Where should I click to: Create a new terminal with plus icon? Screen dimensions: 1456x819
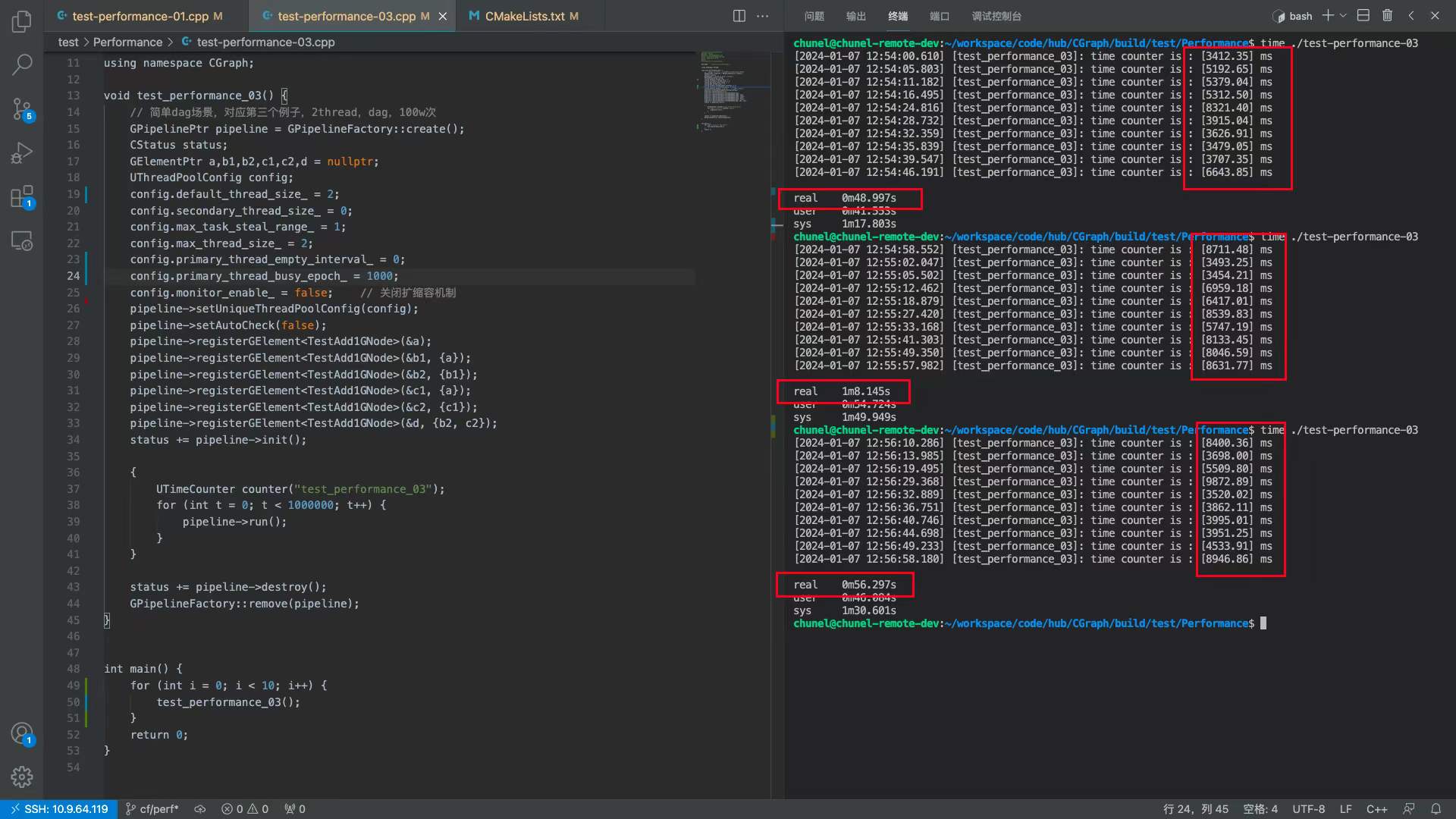(x=1328, y=15)
